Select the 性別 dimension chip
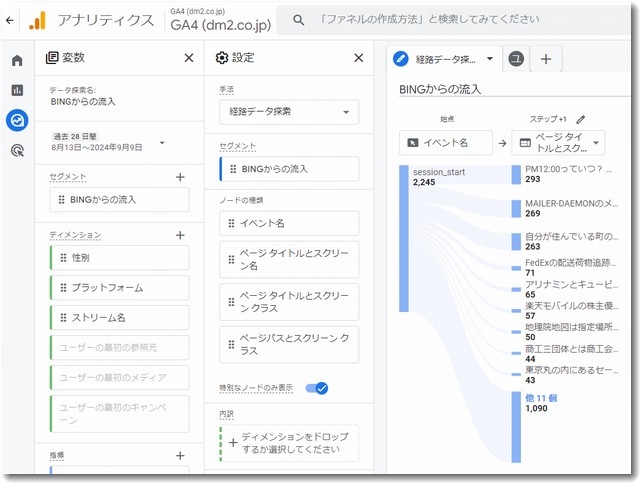Image resolution: width=640 pixels, height=483 pixels. point(118,257)
